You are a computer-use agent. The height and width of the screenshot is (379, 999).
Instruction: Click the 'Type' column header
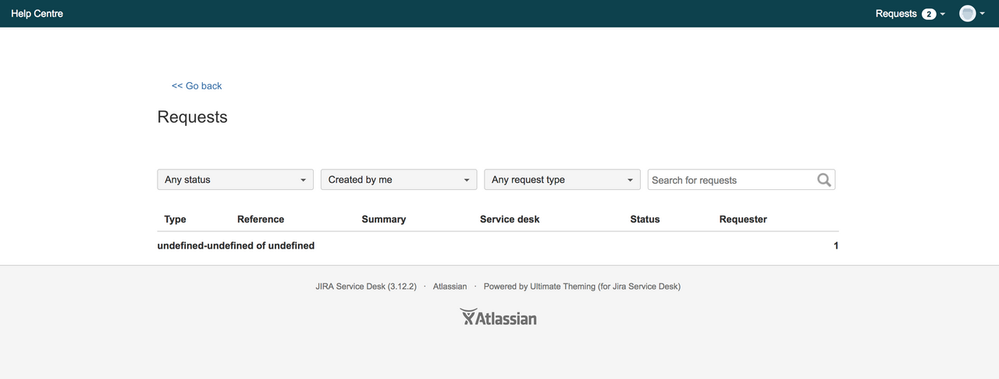(x=175, y=219)
